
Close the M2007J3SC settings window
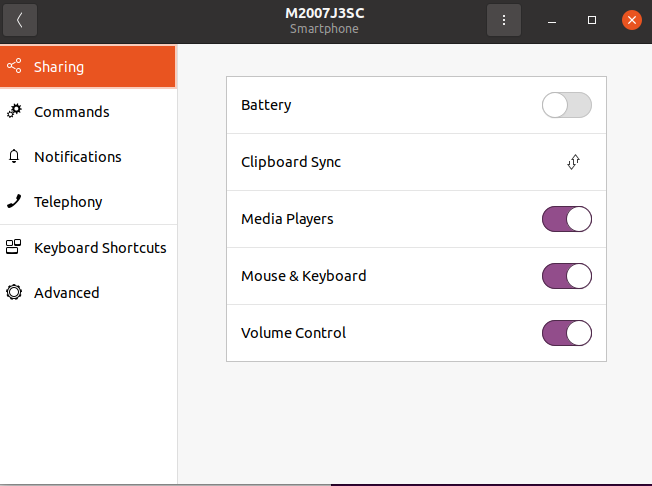631,20
